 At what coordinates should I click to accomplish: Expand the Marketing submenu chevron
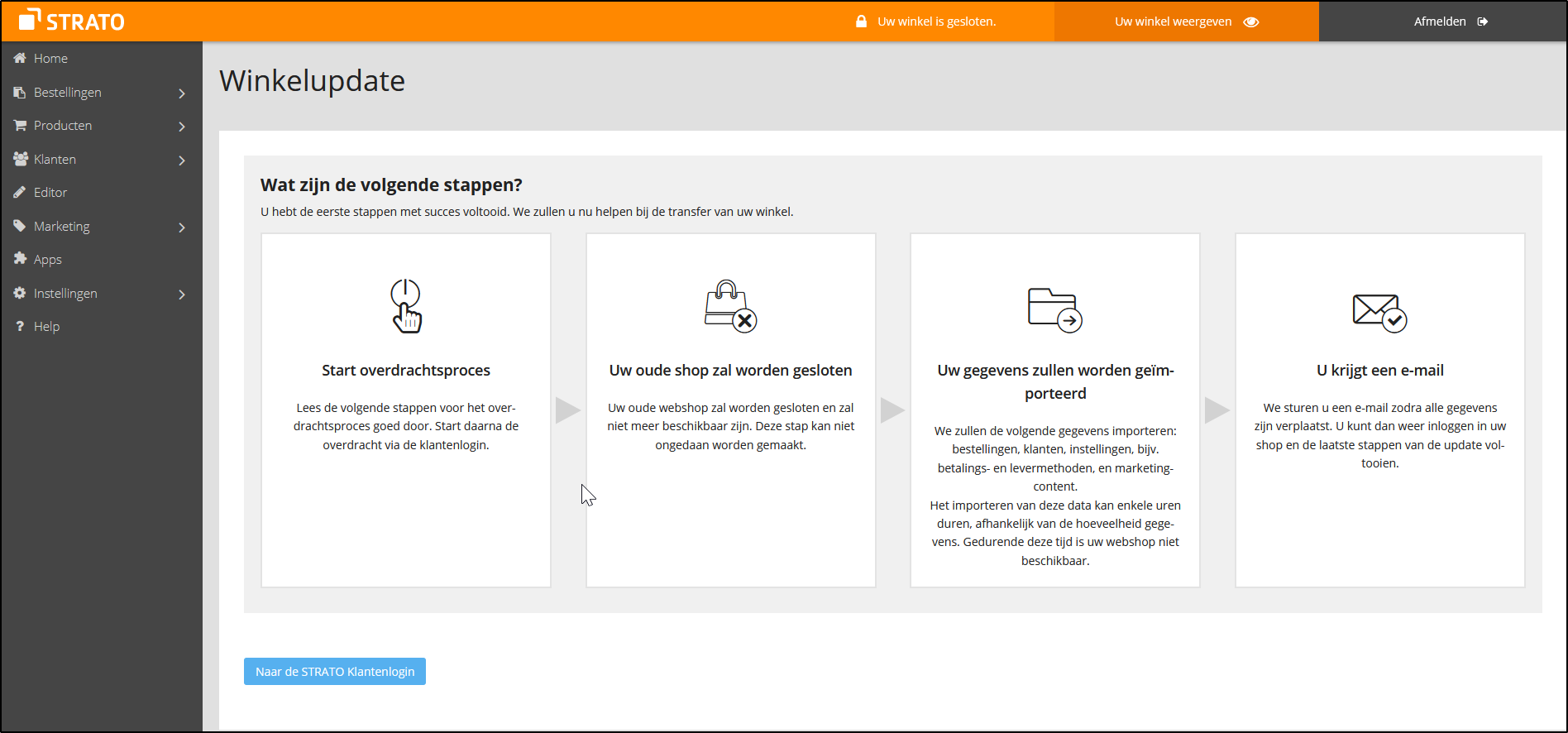point(182,227)
